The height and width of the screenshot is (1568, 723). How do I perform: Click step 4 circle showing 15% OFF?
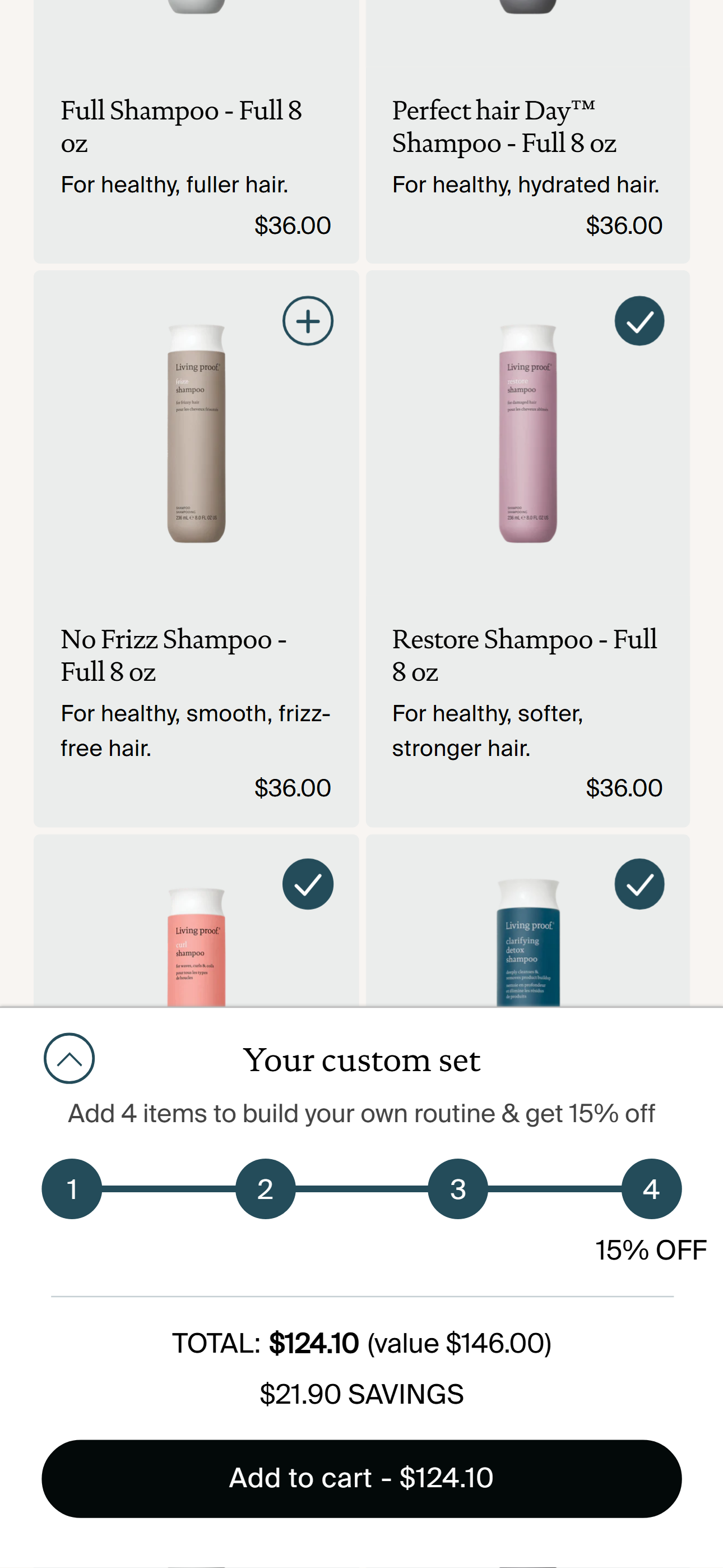pyautogui.click(x=651, y=1189)
